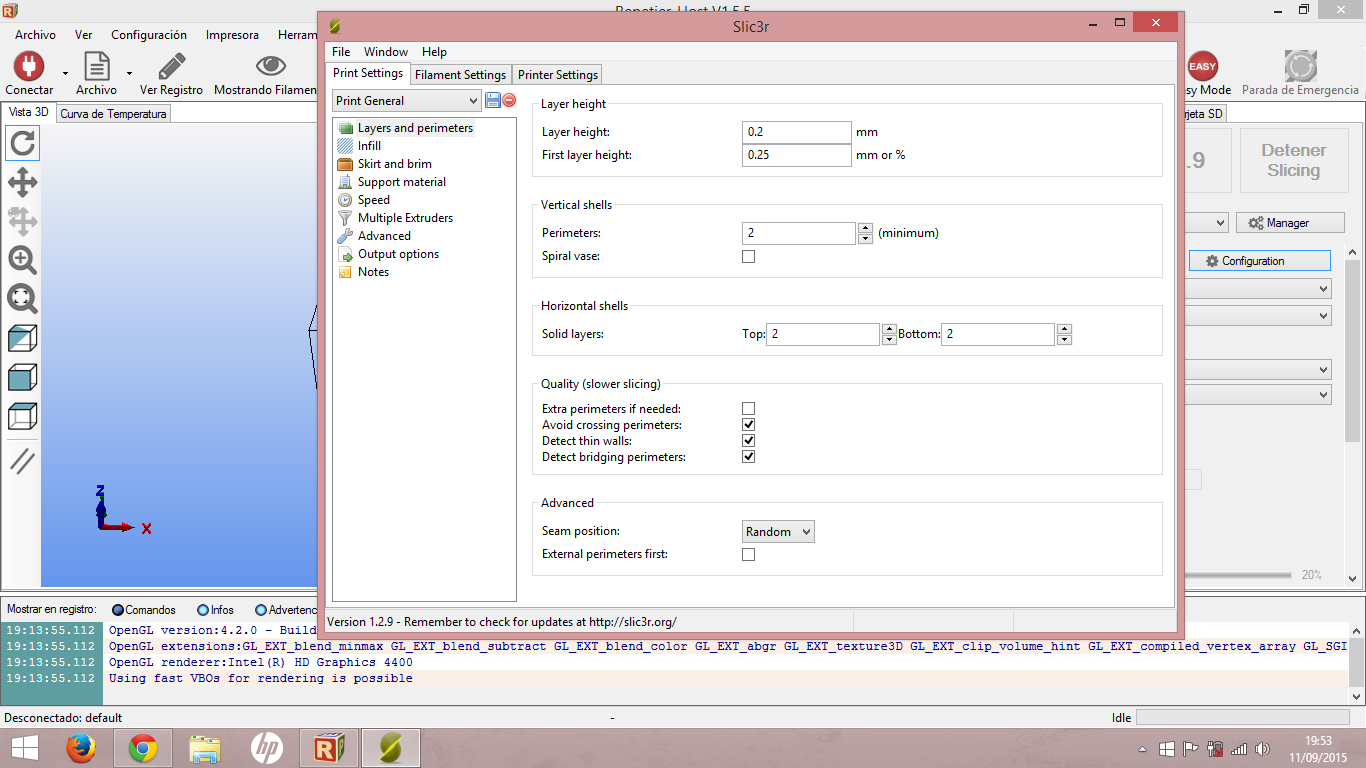Screen dimensions: 1366x768
Task: Click the zoom to fit objects icon
Action: coord(22,298)
